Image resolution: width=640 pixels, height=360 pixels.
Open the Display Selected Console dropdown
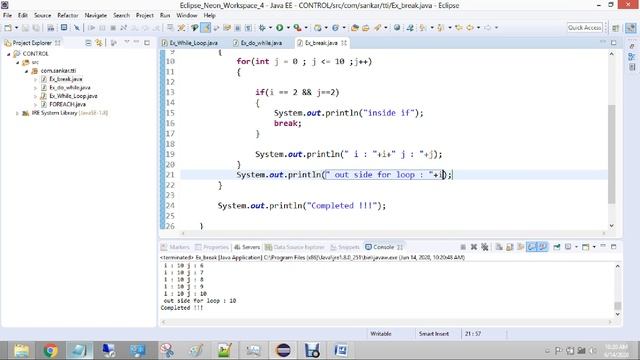point(576,247)
